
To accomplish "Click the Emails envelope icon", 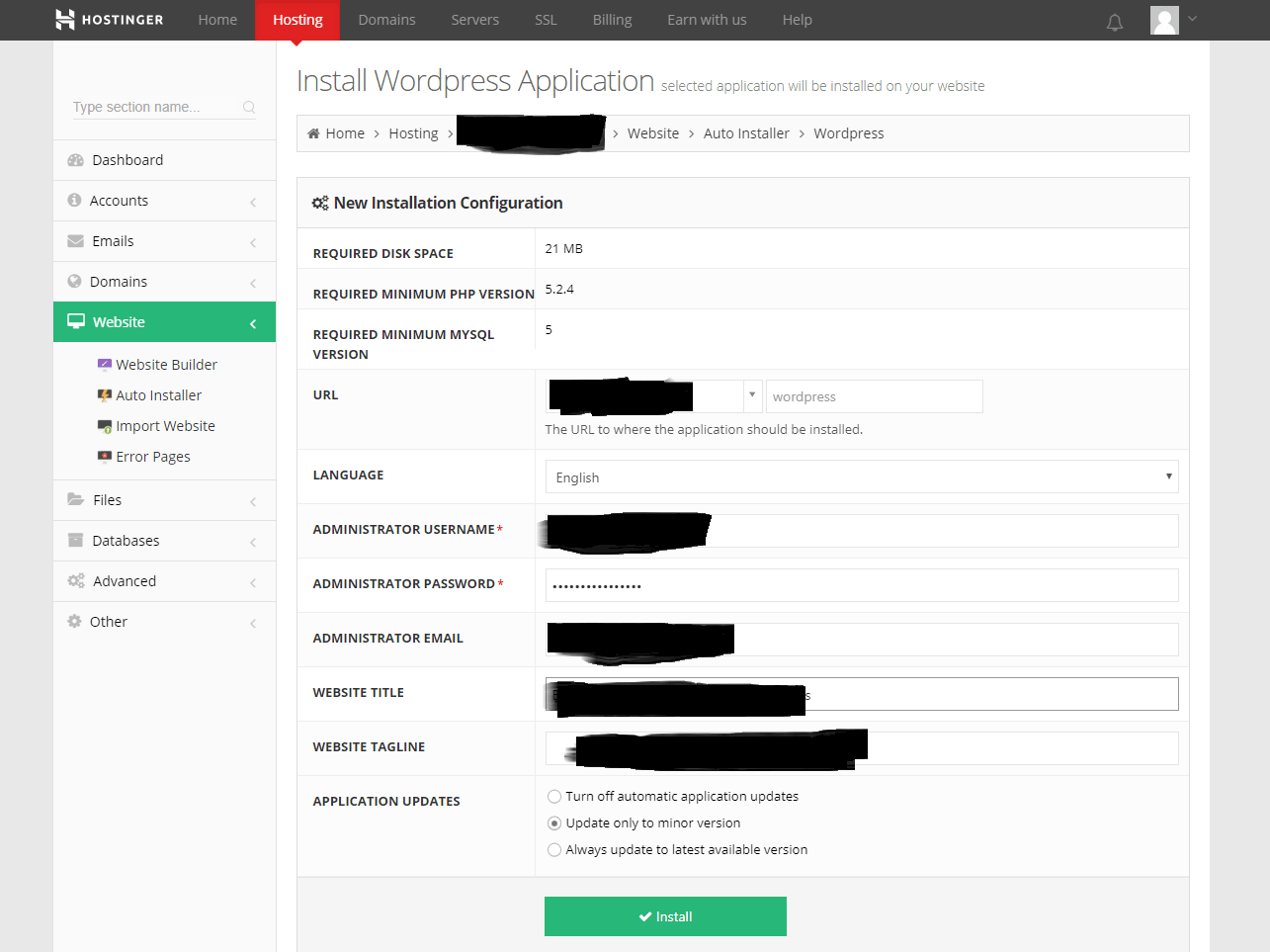I will (75, 241).
